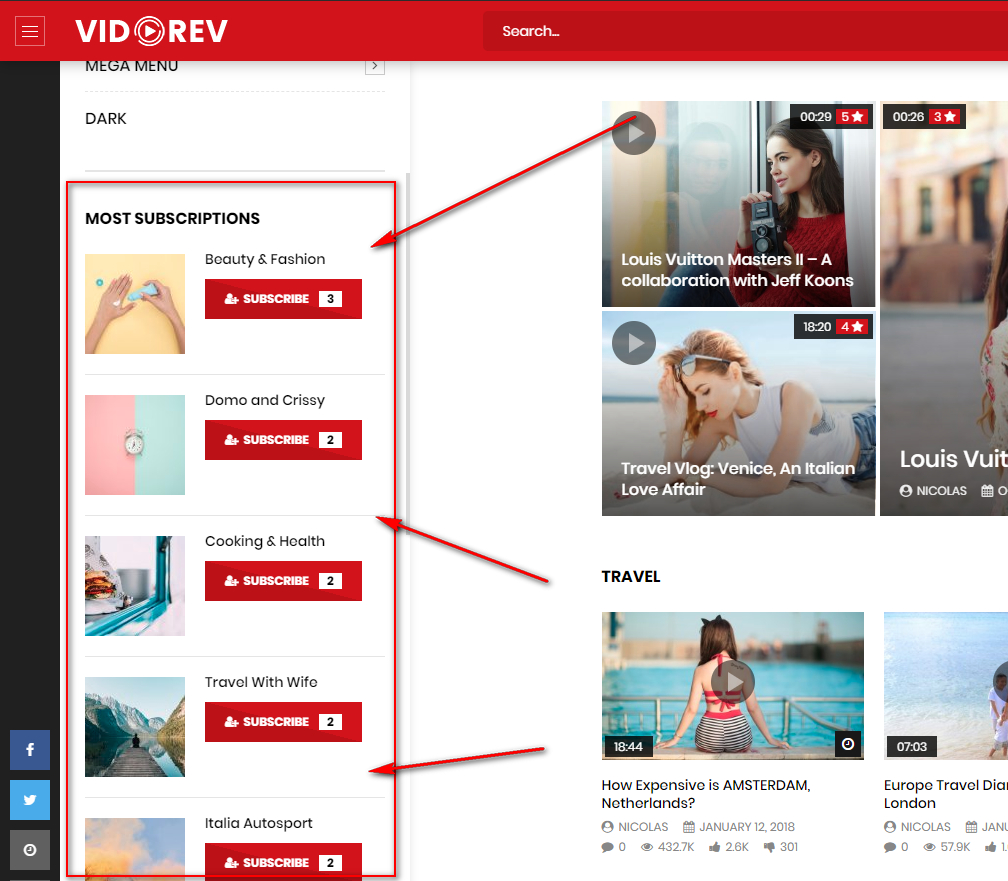The width and height of the screenshot is (1008, 881).
Task: Open the Travel With Wife channel thumbnail
Action: (135, 727)
